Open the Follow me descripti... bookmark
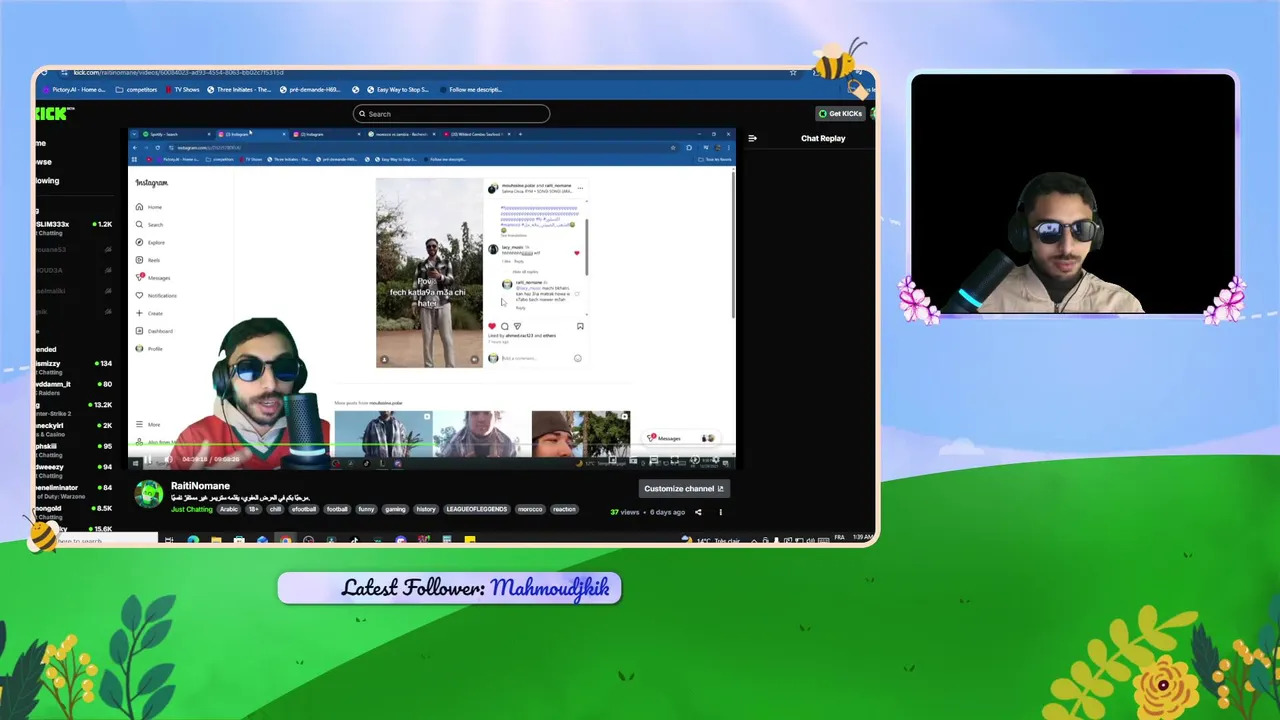The height and width of the screenshot is (720, 1280). [471, 89]
